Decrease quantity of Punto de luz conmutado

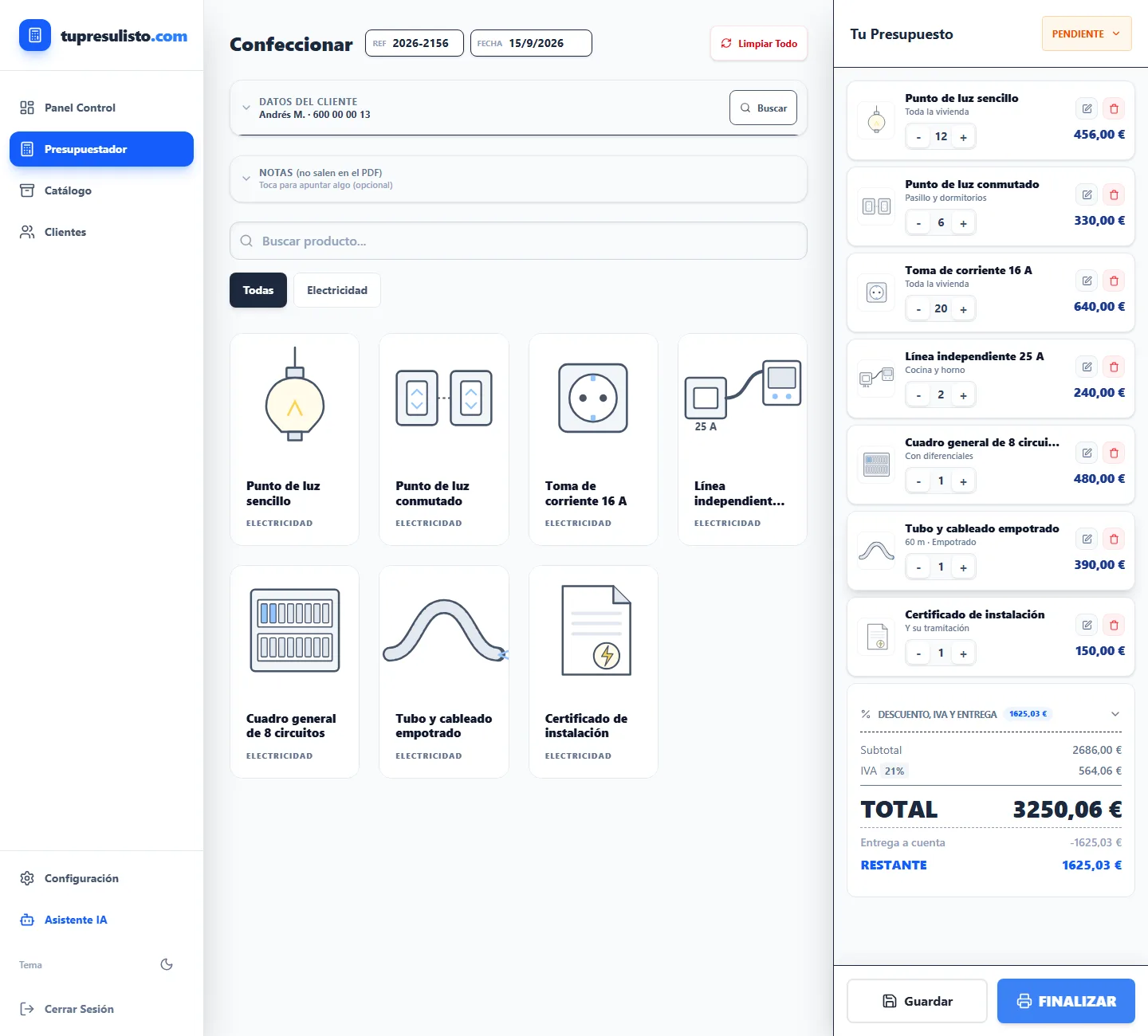[918, 223]
